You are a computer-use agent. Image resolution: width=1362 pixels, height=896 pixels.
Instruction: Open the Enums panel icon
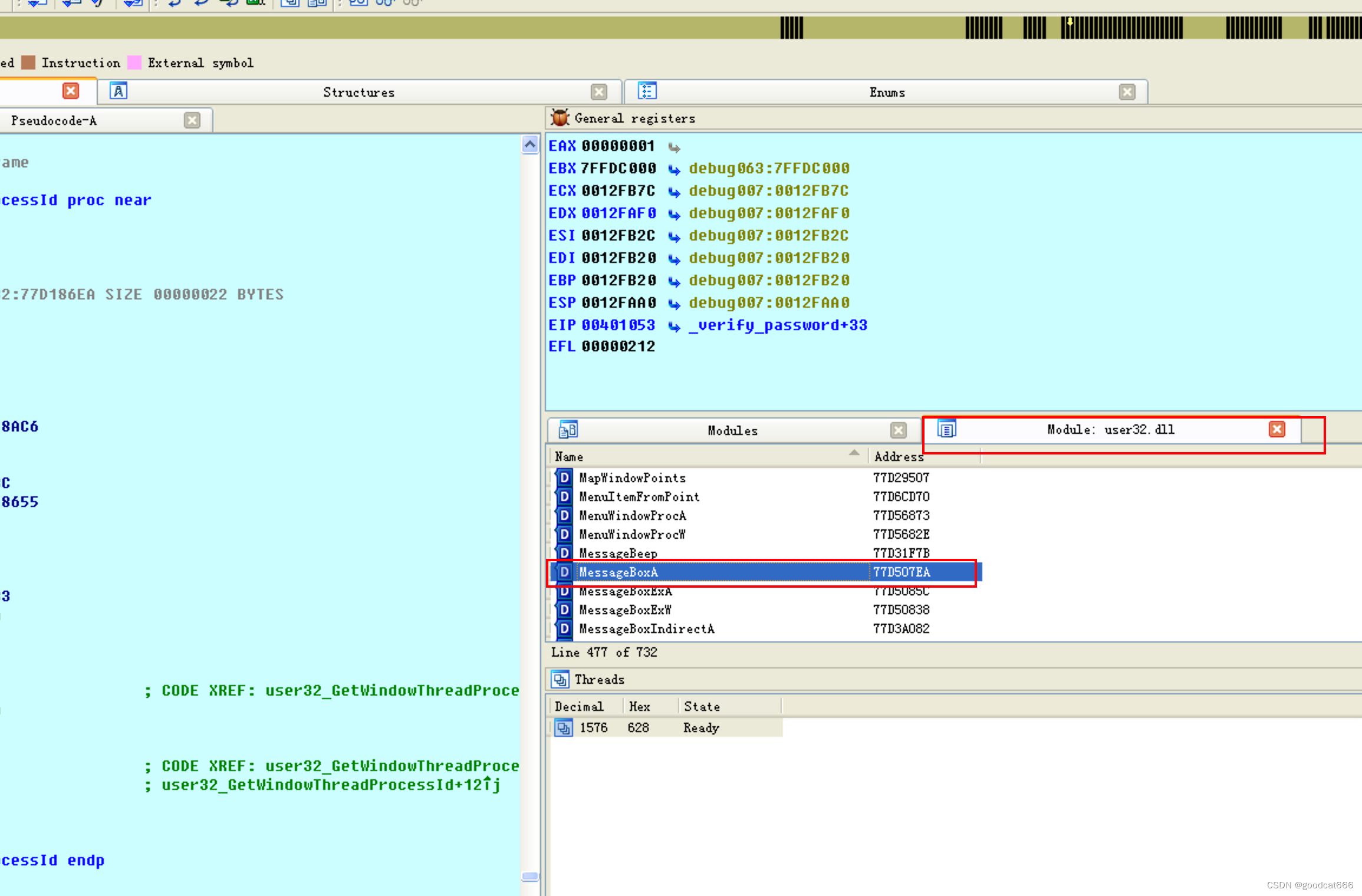tap(647, 92)
